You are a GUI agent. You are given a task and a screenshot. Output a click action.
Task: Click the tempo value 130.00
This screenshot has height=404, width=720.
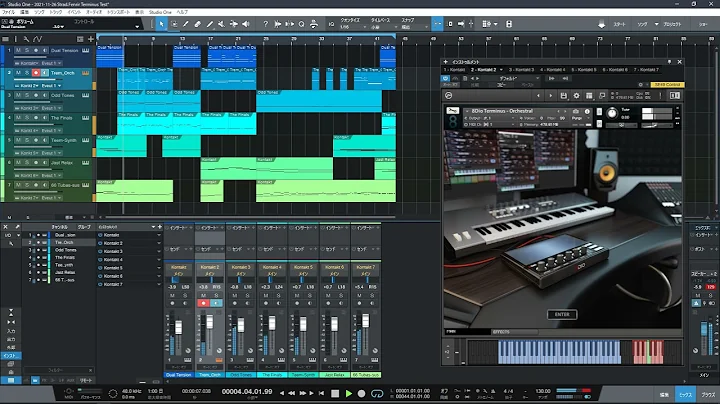[x=543, y=391]
